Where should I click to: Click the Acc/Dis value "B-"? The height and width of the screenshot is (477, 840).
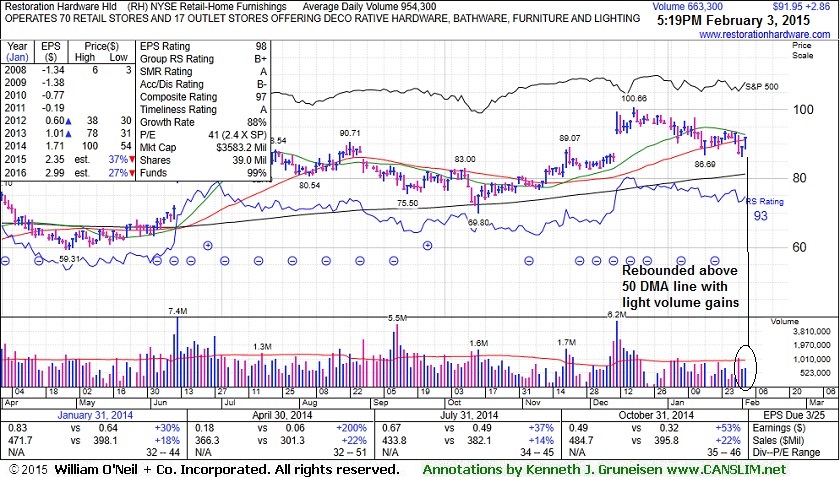261,84
